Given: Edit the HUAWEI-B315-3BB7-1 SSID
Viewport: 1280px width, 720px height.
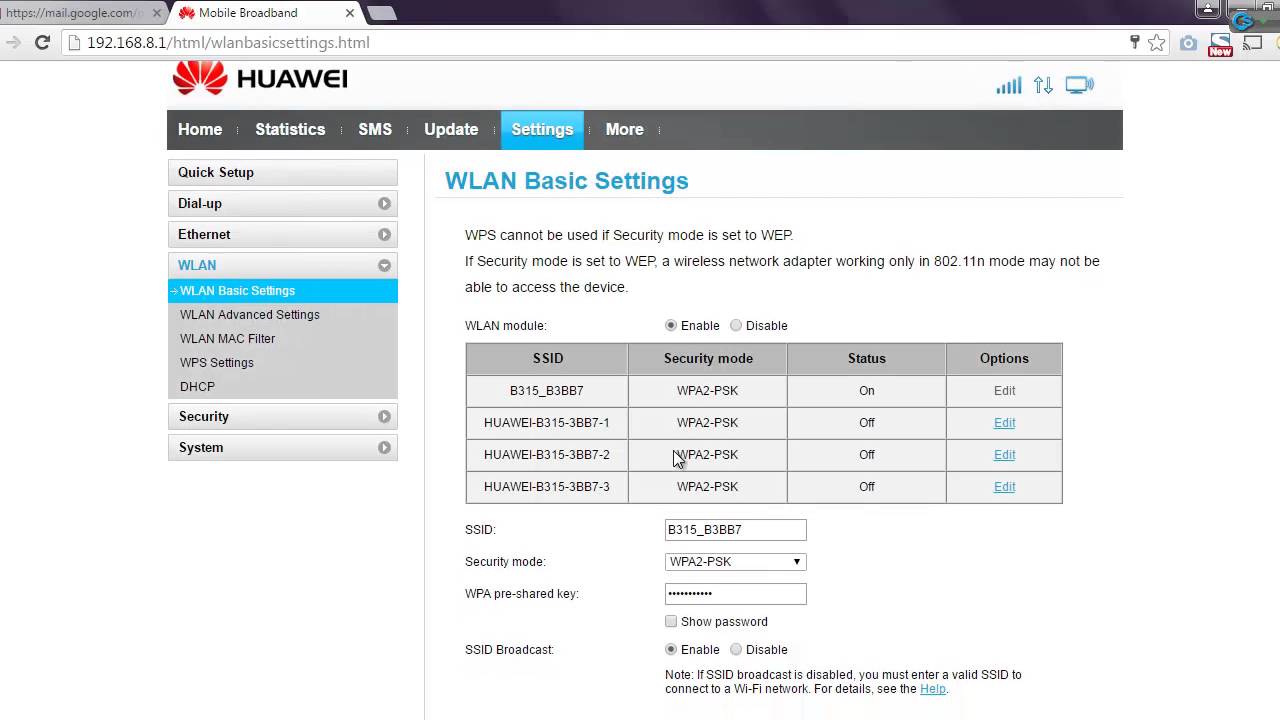Looking at the screenshot, I should [1004, 423].
